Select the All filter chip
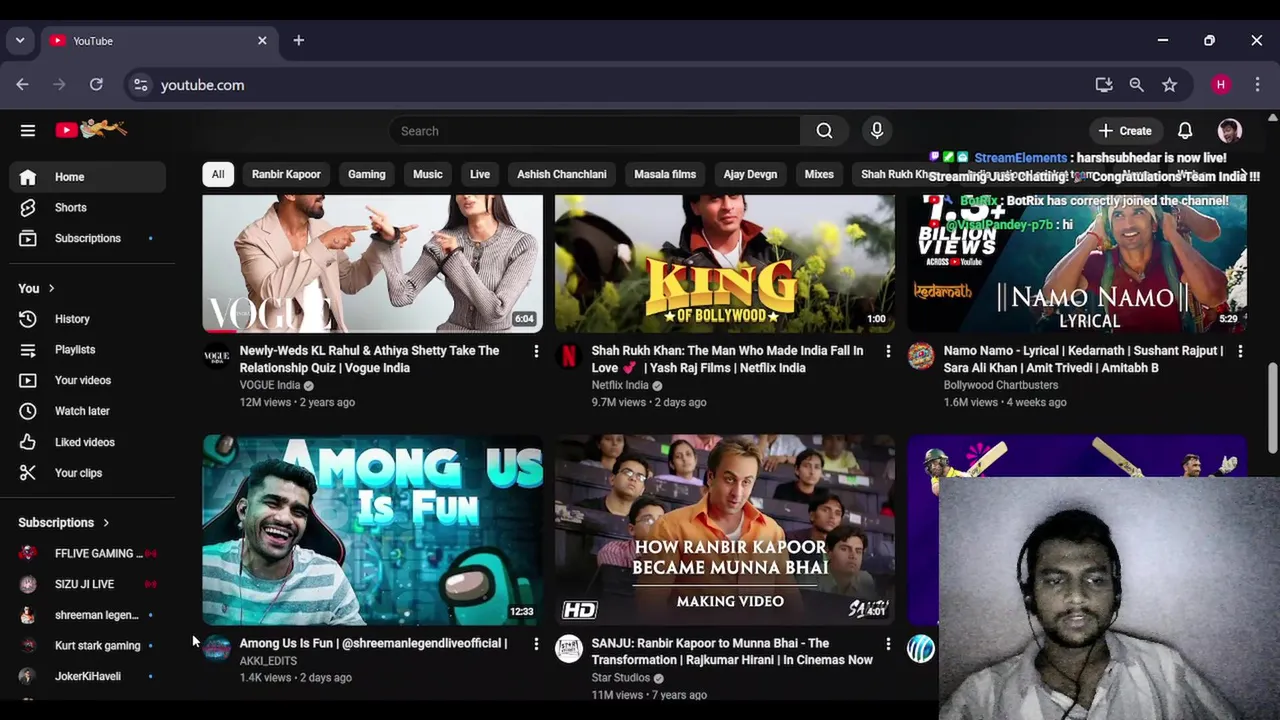1280x720 pixels. 217,174
